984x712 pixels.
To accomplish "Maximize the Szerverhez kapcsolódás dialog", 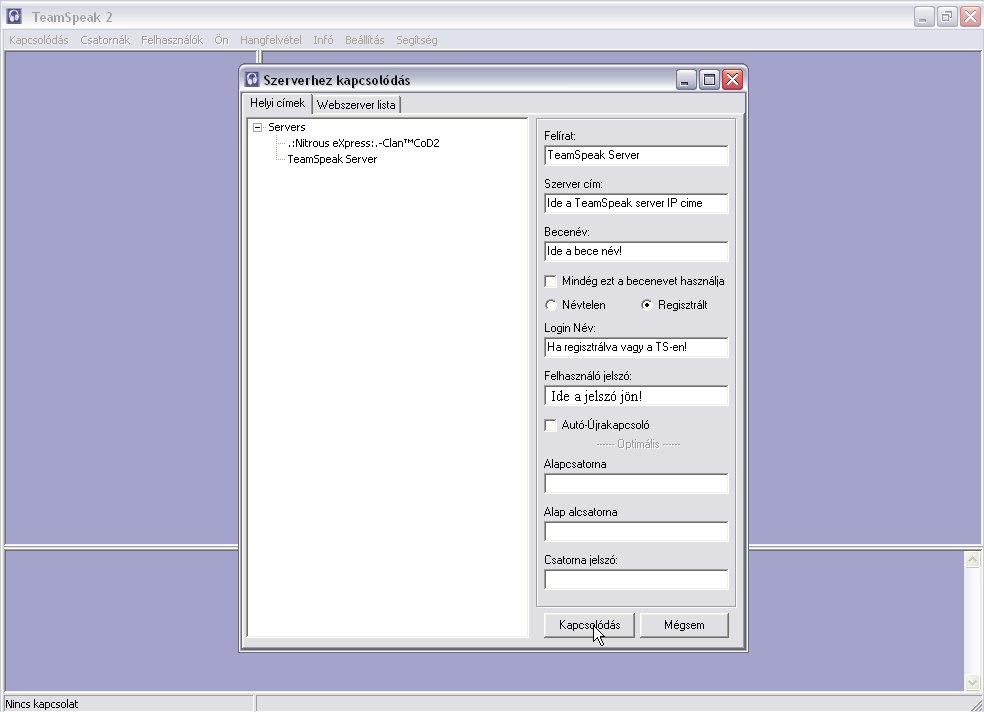I will (x=709, y=80).
